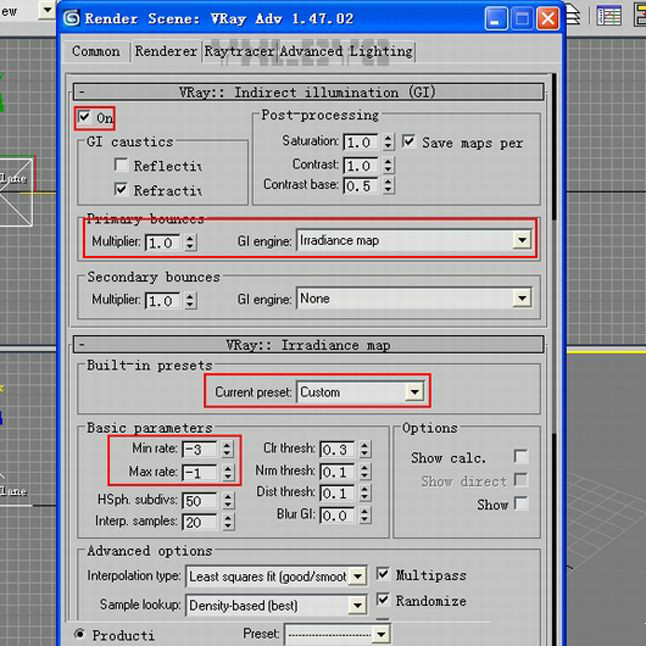The height and width of the screenshot is (646, 646).
Task: Click the Nrm thresh field
Action: (x=337, y=471)
